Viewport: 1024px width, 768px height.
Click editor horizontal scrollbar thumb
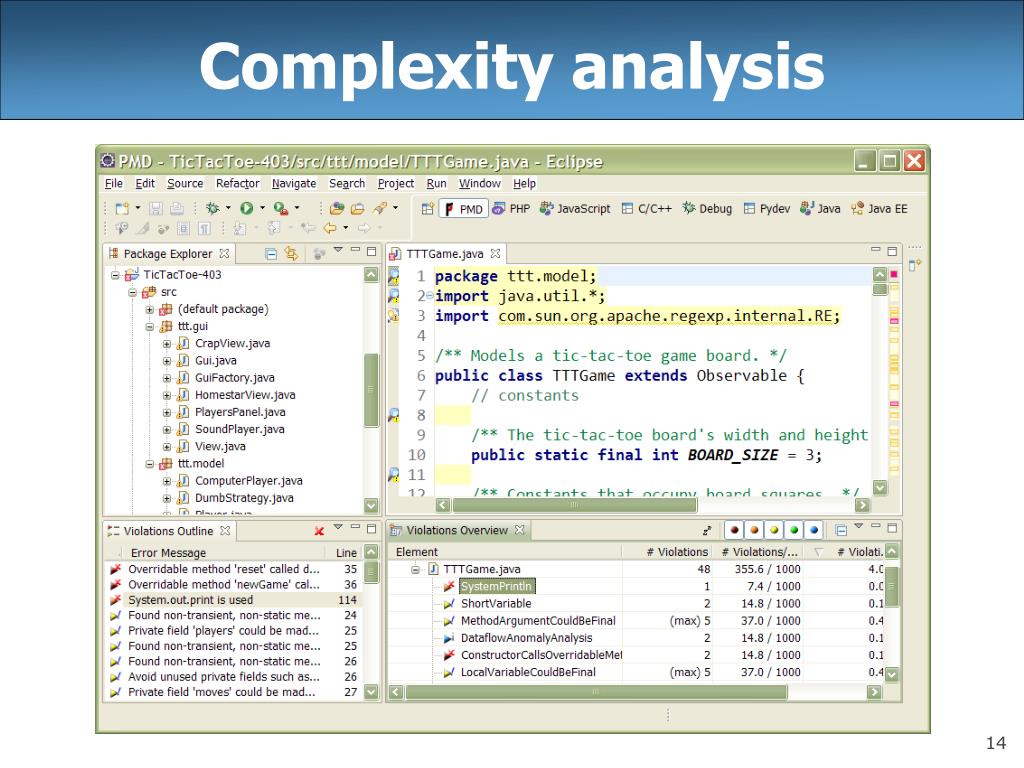575,505
